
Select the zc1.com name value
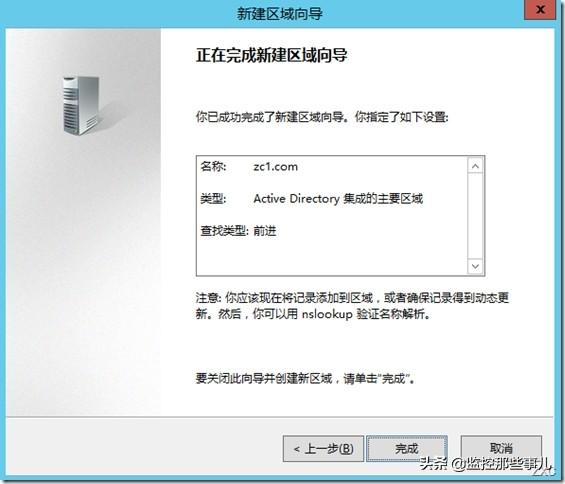[276, 167]
